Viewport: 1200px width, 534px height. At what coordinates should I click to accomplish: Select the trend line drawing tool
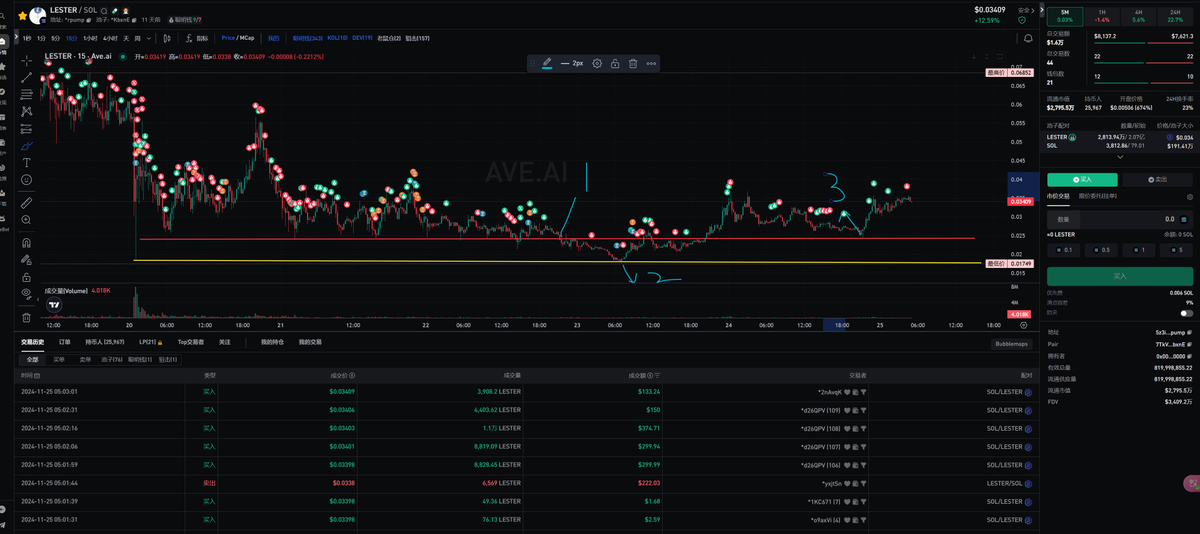(27, 77)
